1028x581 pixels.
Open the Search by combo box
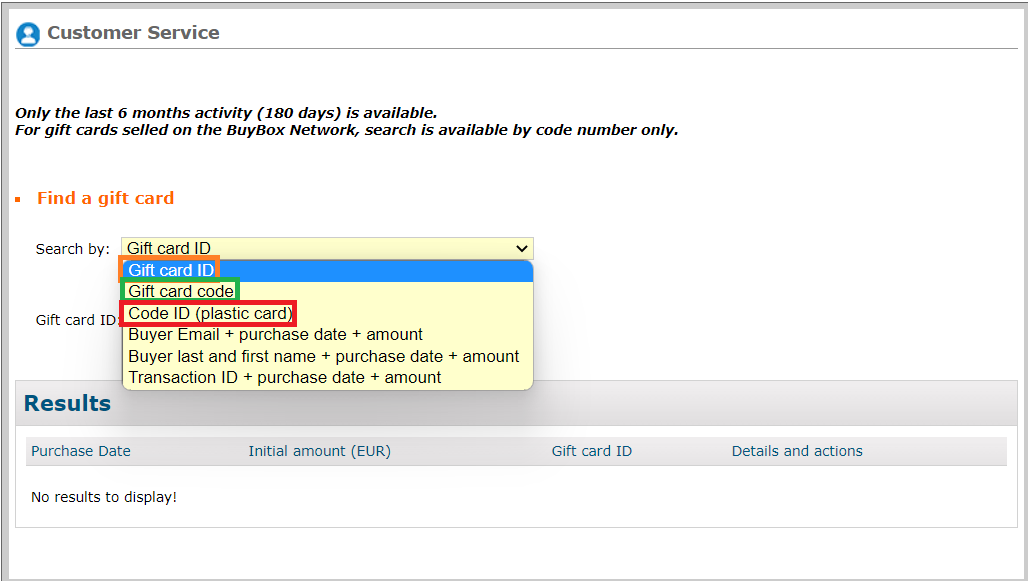click(x=320, y=249)
